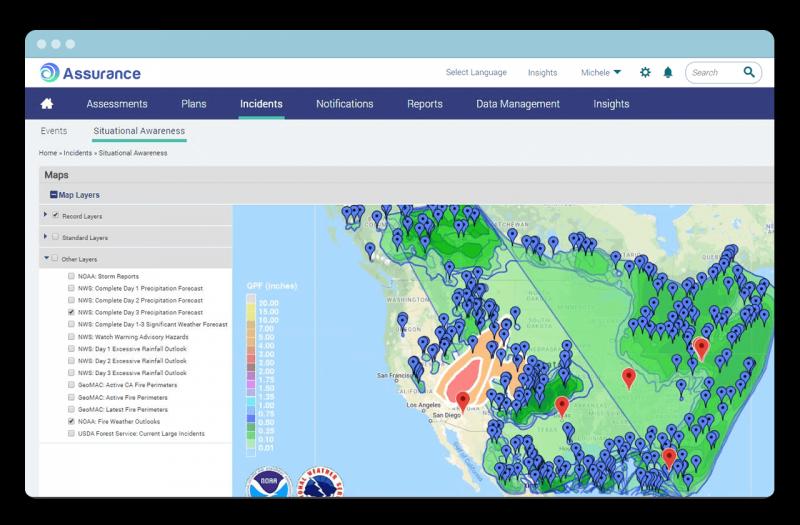Disable NOAA: Fire Weather Outlooks layer
Screen dimensions: 800x525
point(71,421)
